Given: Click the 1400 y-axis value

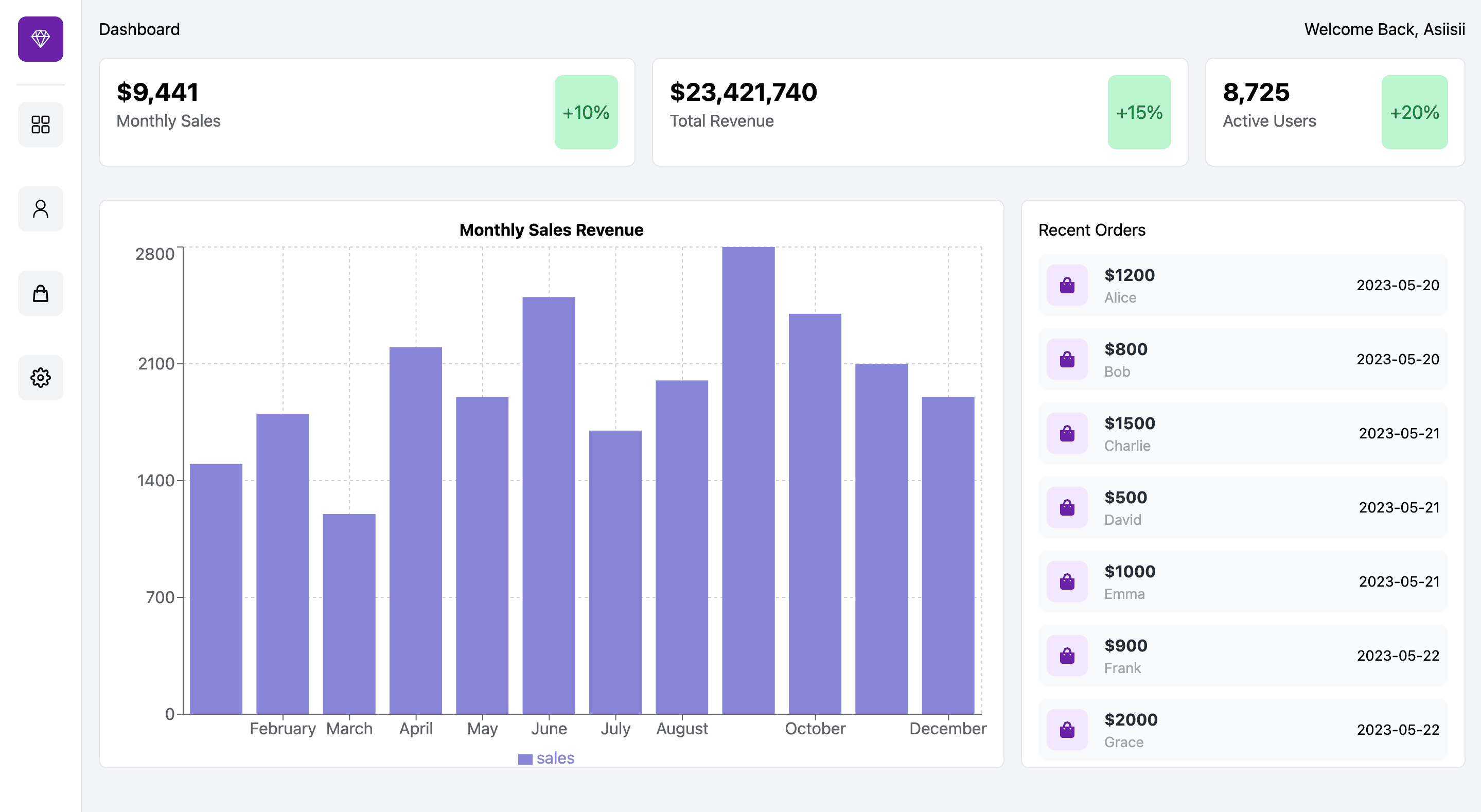Looking at the screenshot, I should click(156, 481).
